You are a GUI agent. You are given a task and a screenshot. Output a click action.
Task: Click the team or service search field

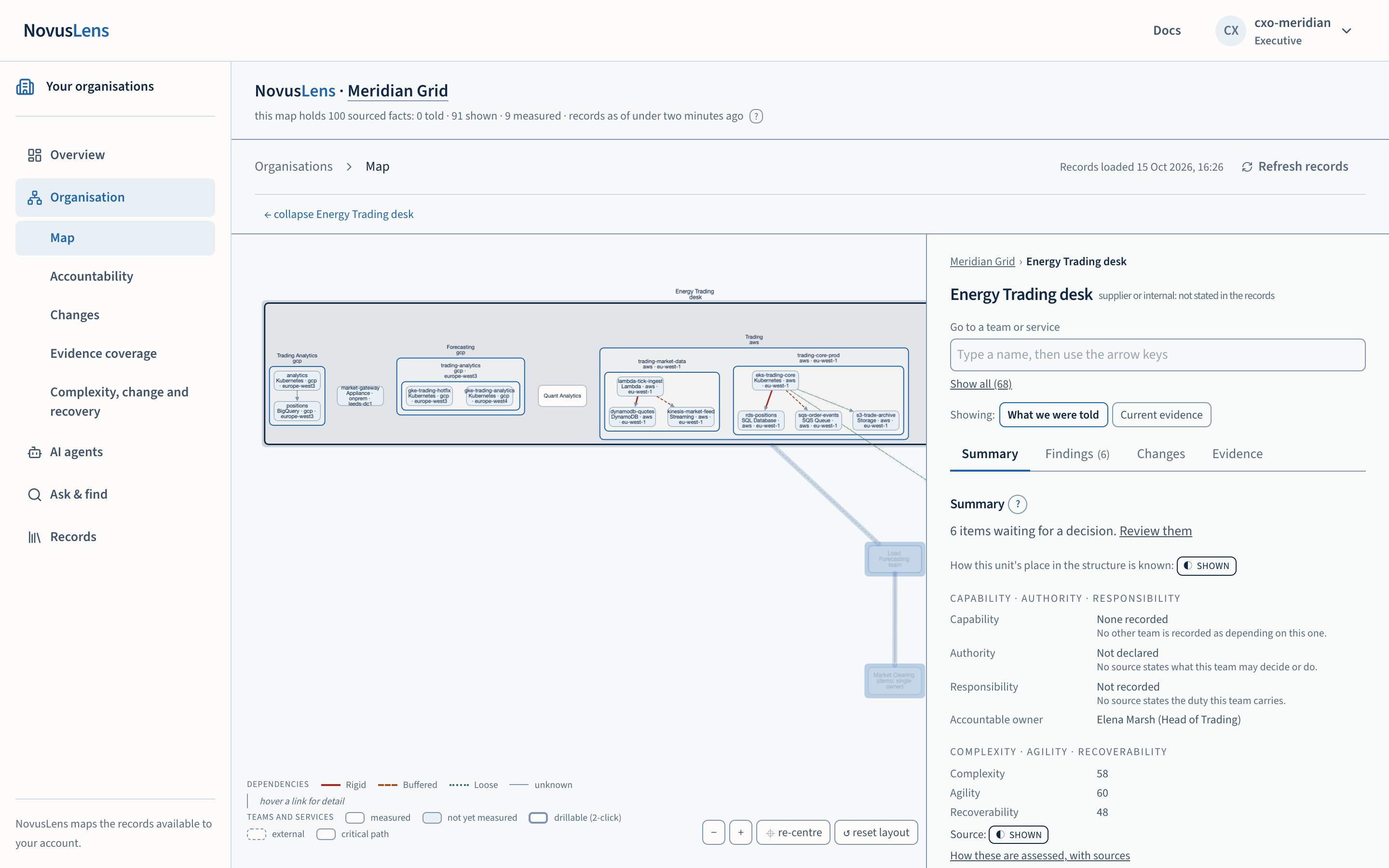pyautogui.click(x=1157, y=354)
